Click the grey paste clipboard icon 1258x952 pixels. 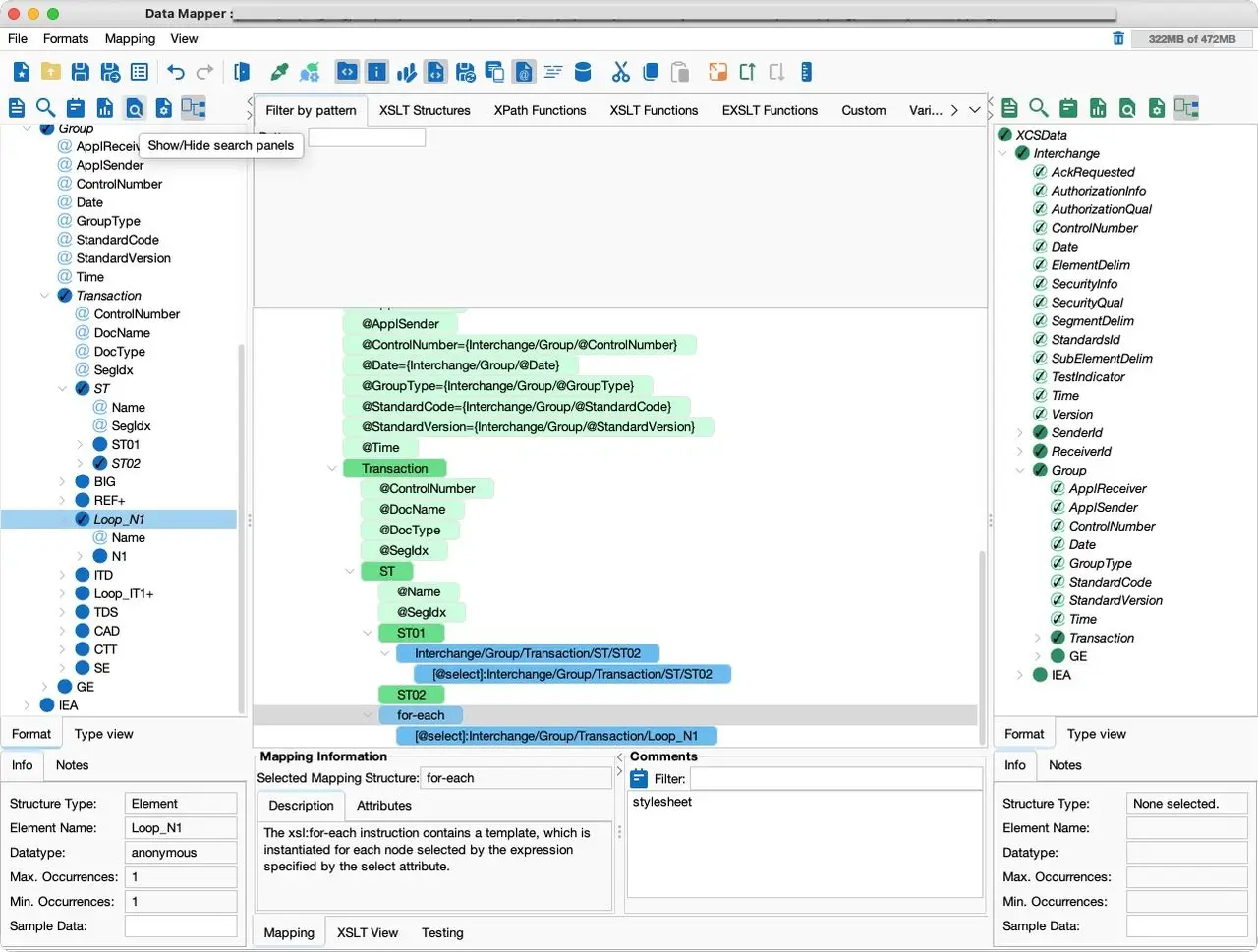pos(679,72)
